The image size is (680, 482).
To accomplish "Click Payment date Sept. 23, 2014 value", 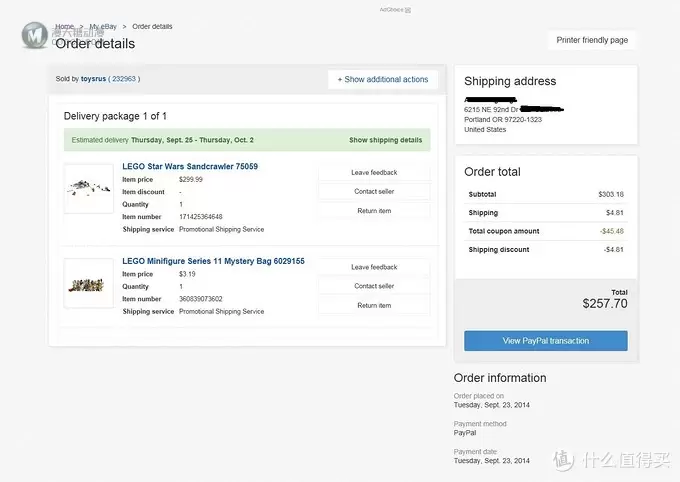I will pyautogui.click(x=492, y=461).
